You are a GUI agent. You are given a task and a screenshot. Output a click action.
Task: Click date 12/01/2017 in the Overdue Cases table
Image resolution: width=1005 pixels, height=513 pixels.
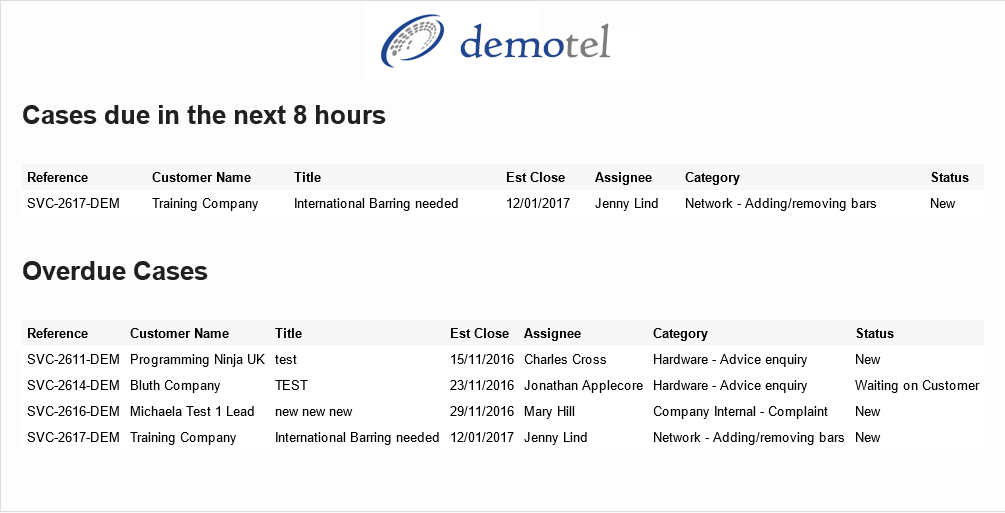pyautogui.click(x=482, y=437)
